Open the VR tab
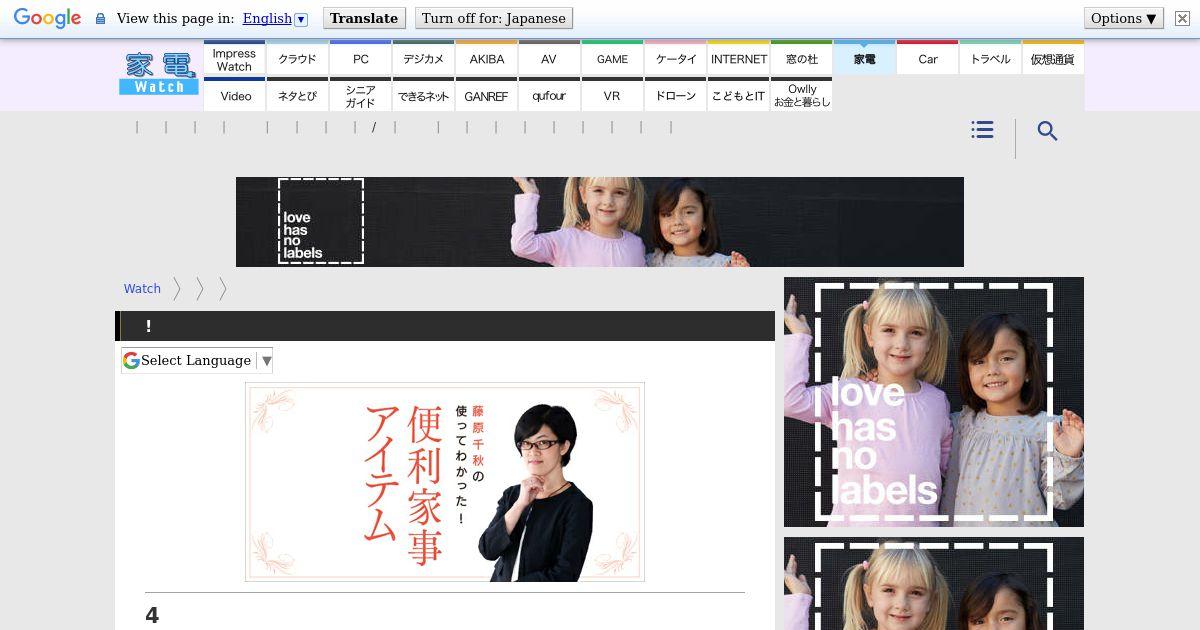Image resolution: width=1200 pixels, height=630 pixels. coord(612,96)
